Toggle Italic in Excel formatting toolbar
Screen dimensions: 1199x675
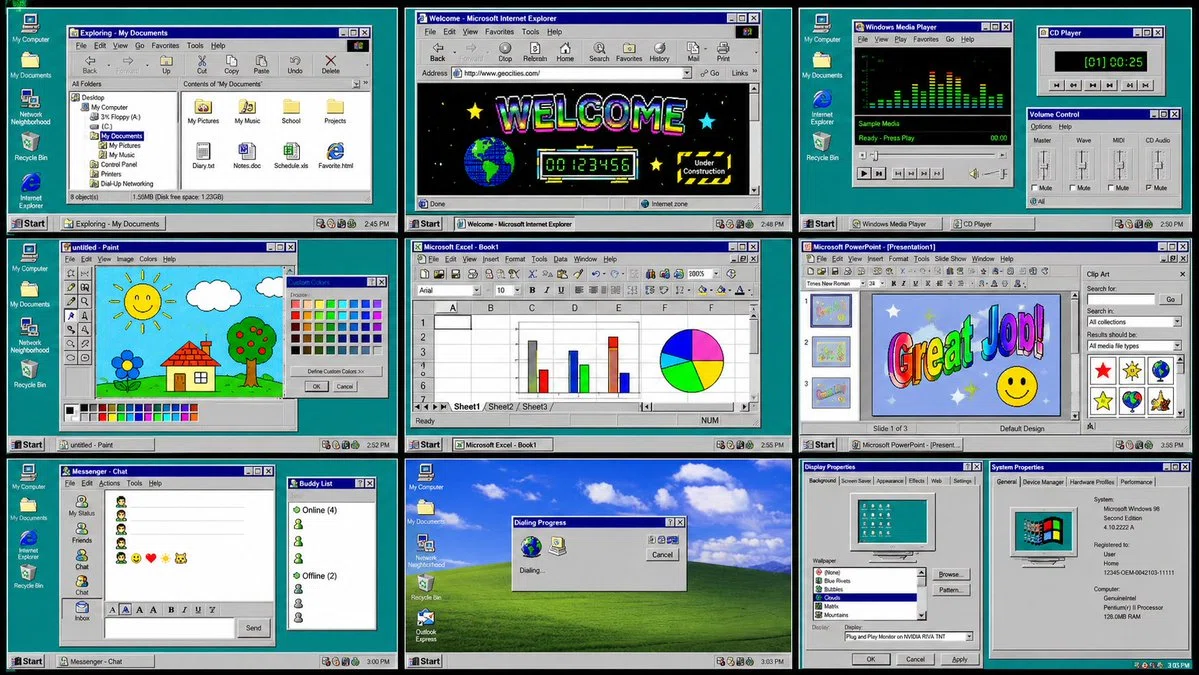click(547, 290)
